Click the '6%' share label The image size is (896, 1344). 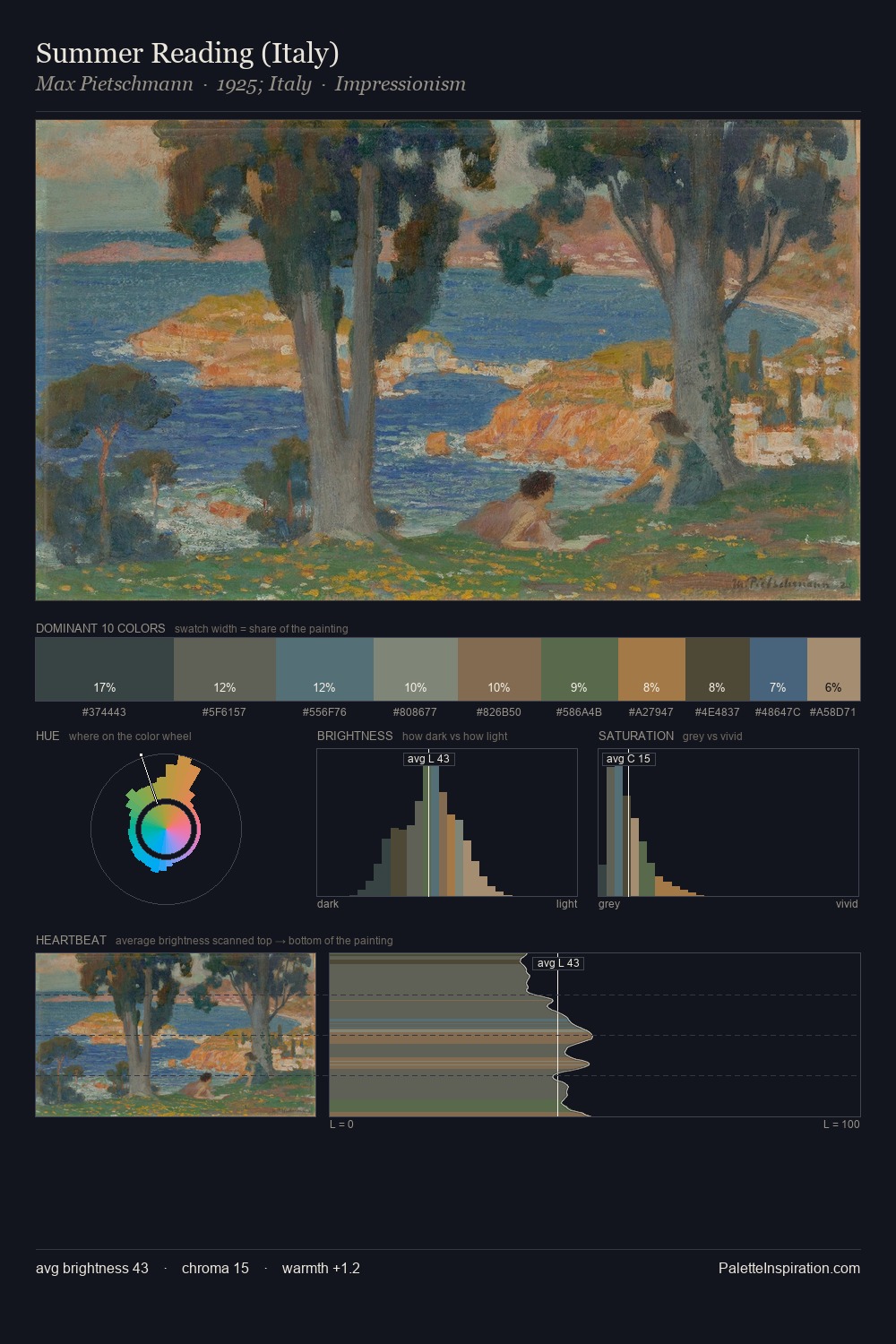tap(833, 687)
